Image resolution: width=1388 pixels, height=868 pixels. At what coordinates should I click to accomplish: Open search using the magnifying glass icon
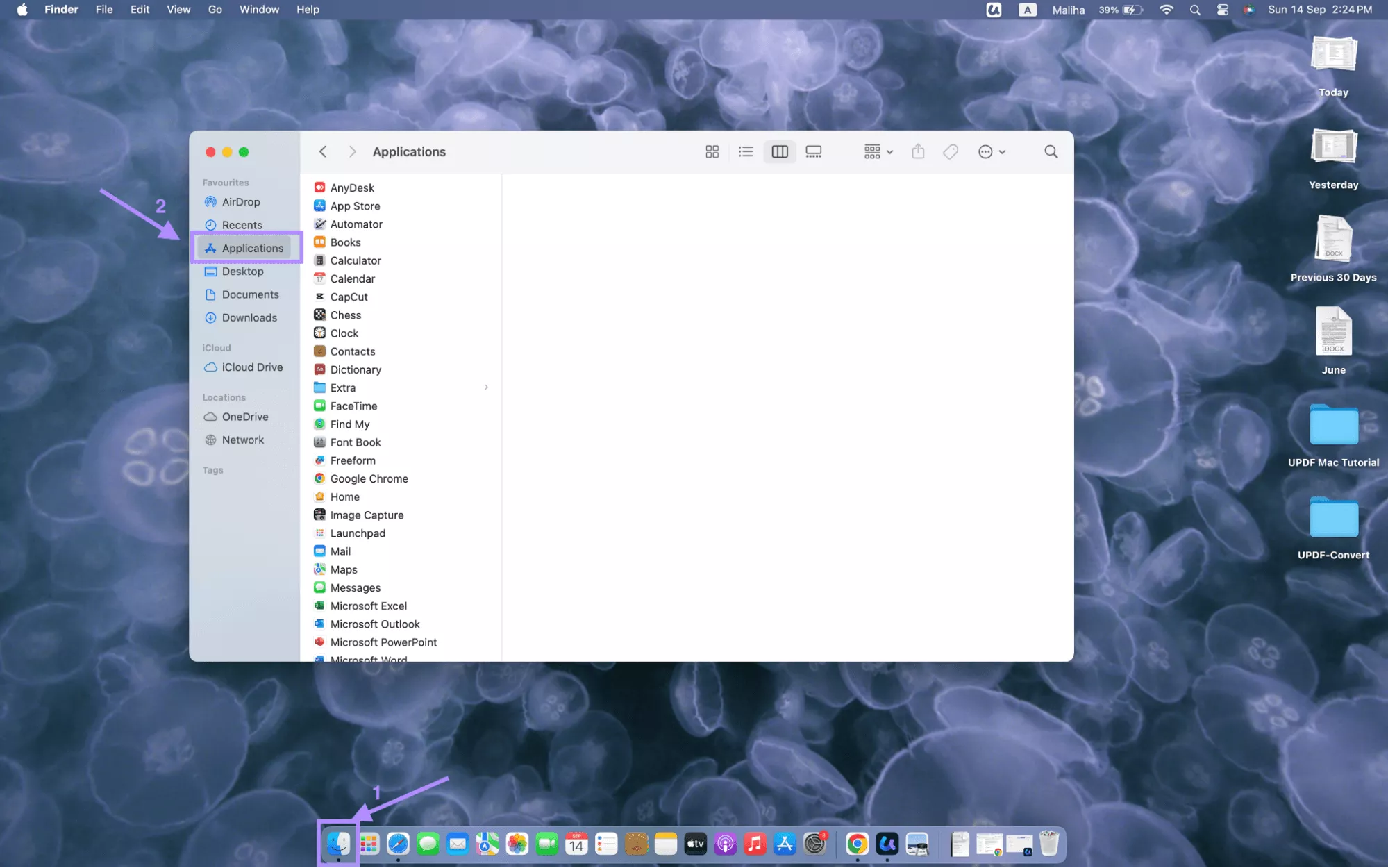(x=1051, y=151)
